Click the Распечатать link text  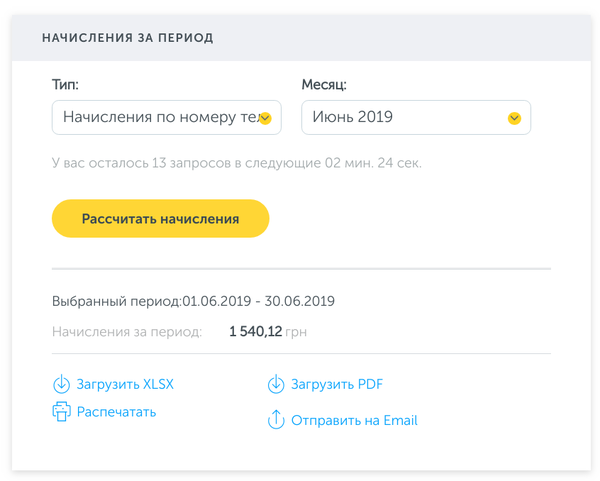click(x=116, y=411)
